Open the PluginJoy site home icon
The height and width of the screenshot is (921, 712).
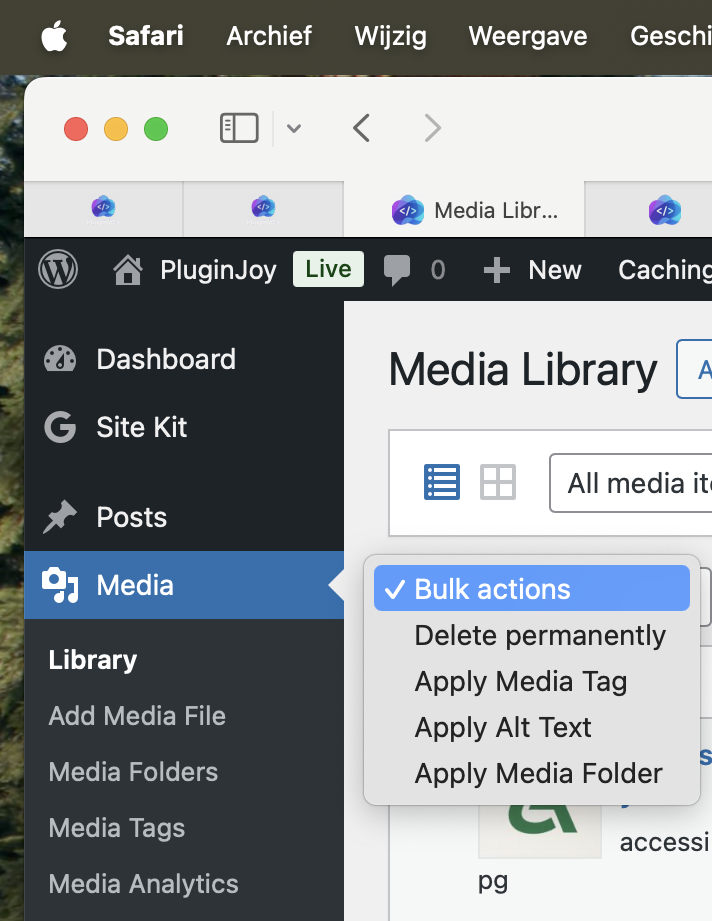click(128, 269)
